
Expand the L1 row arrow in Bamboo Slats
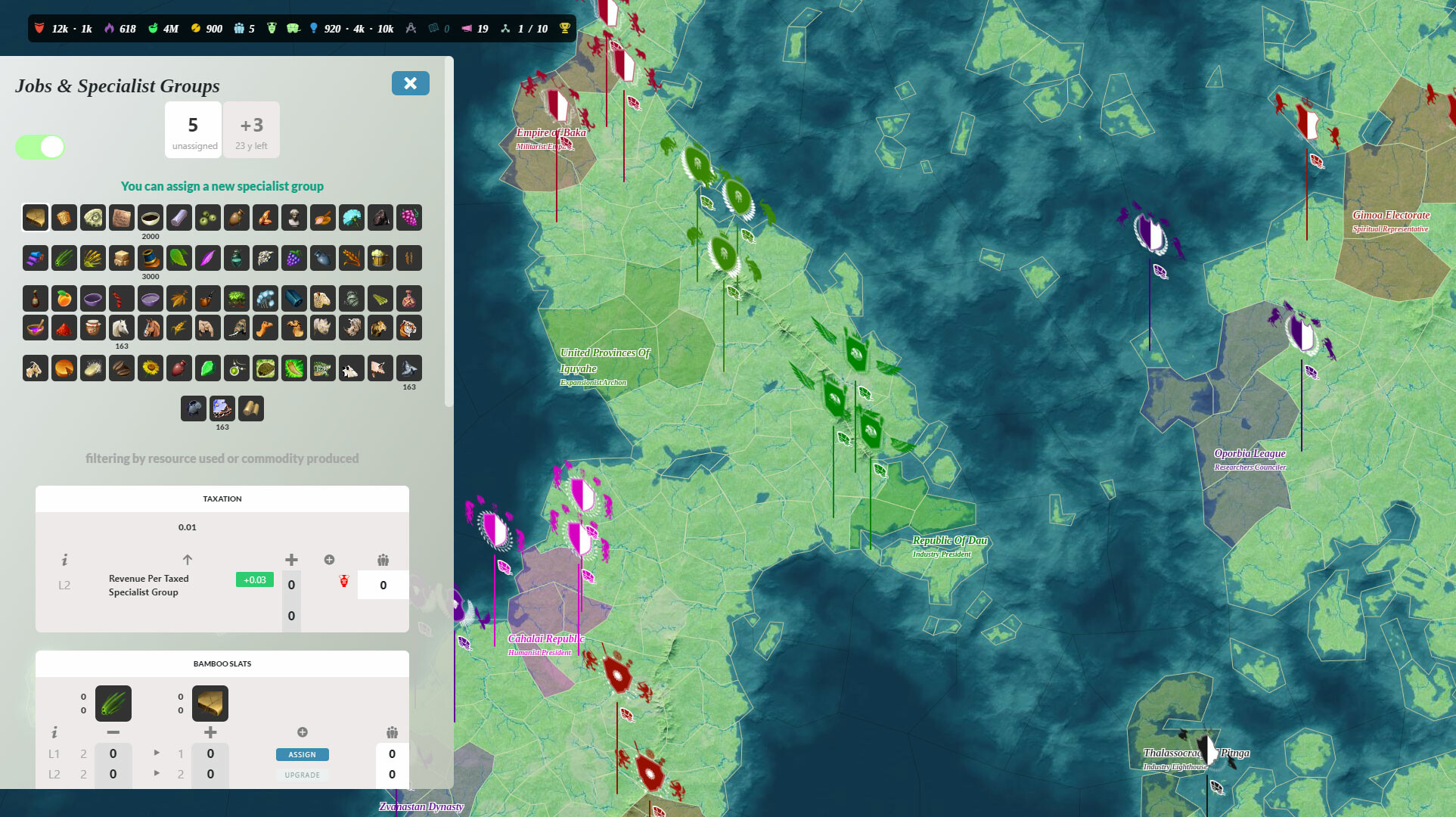(x=157, y=753)
